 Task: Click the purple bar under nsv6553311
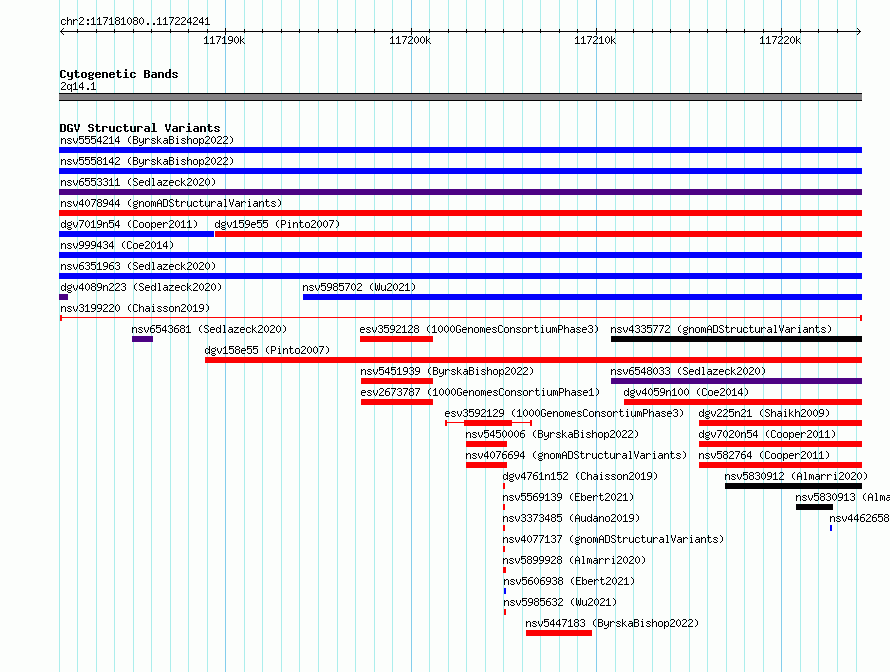click(x=460, y=192)
